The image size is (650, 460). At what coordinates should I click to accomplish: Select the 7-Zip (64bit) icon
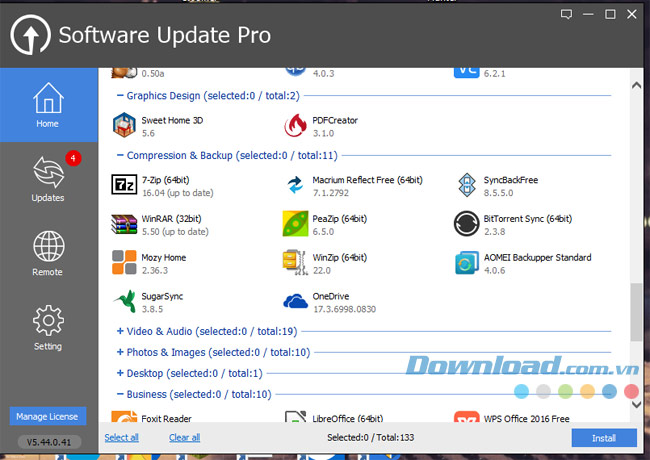(x=124, y=185)
